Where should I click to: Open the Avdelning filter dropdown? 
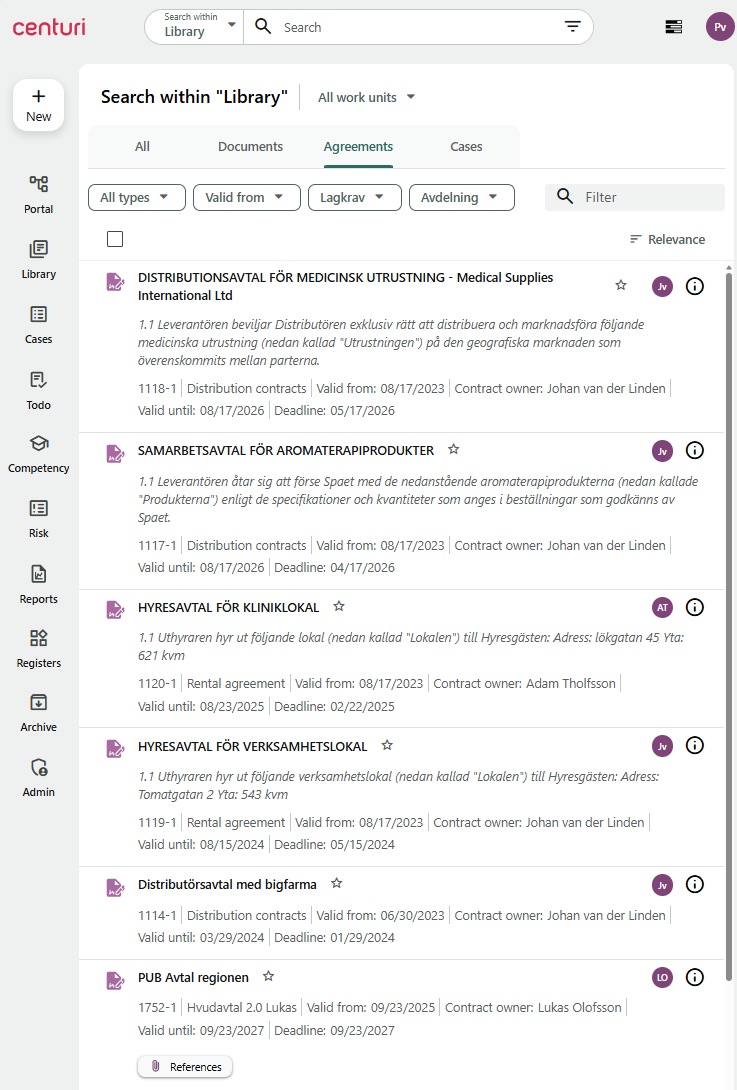(x=462, y=197)
